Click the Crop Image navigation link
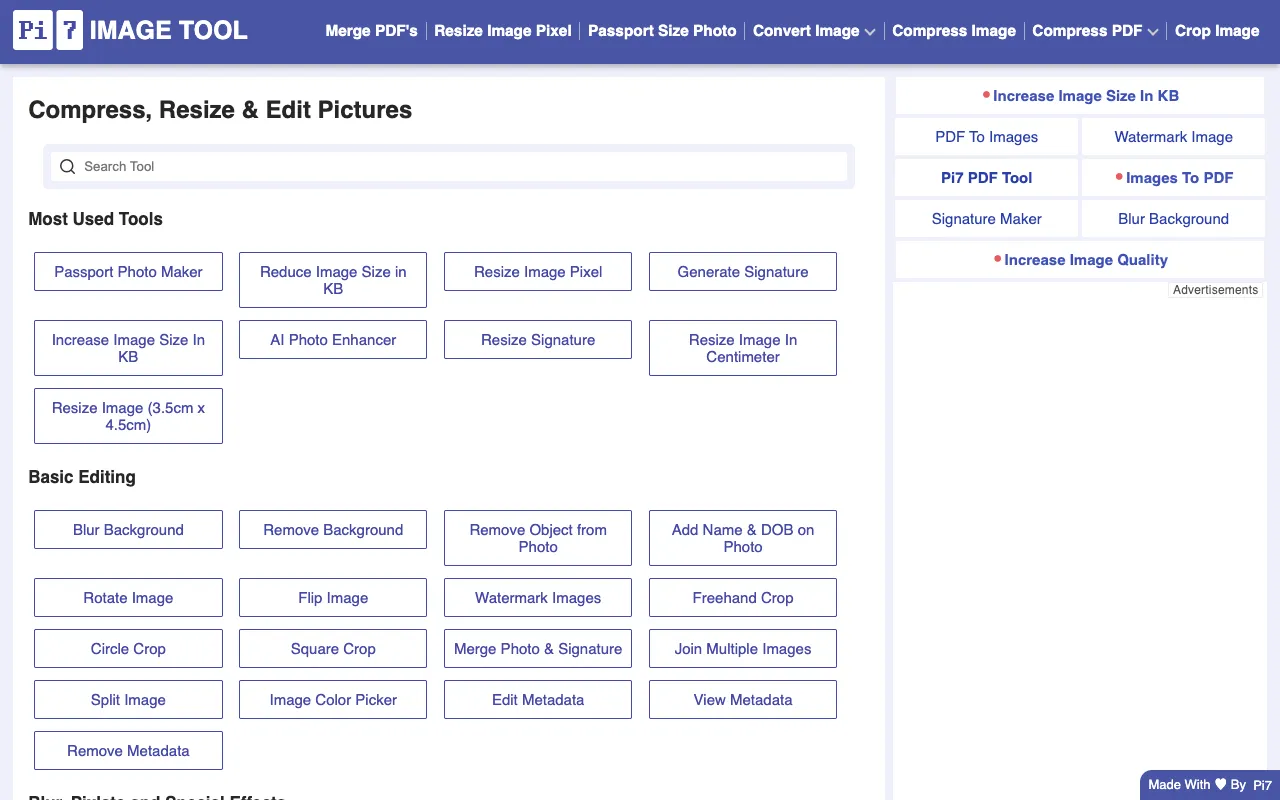The width and height of the screenshot is (1280, 800). (1217, 31)
